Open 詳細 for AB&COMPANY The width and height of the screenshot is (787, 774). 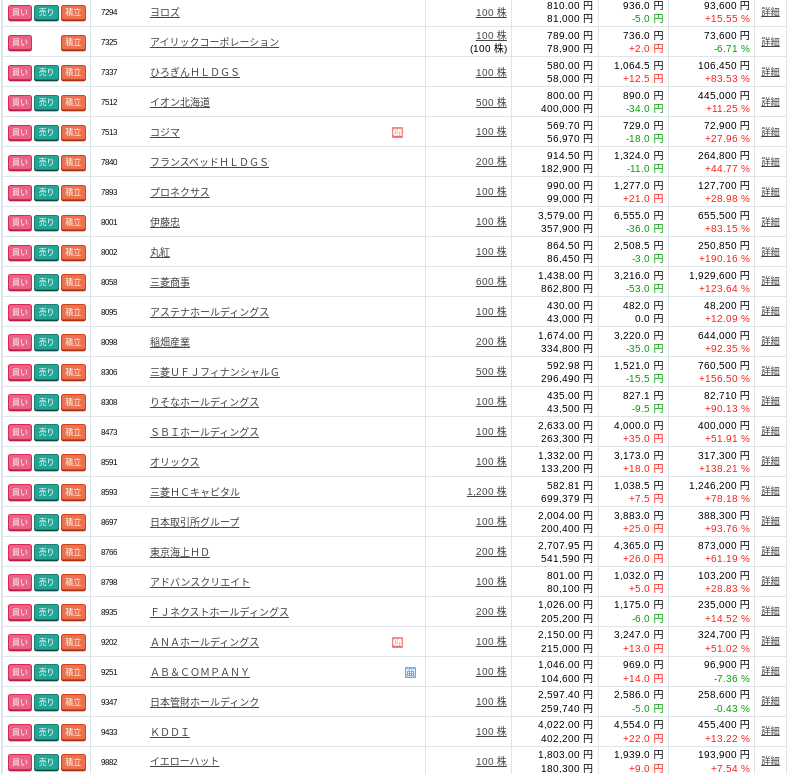770,672
